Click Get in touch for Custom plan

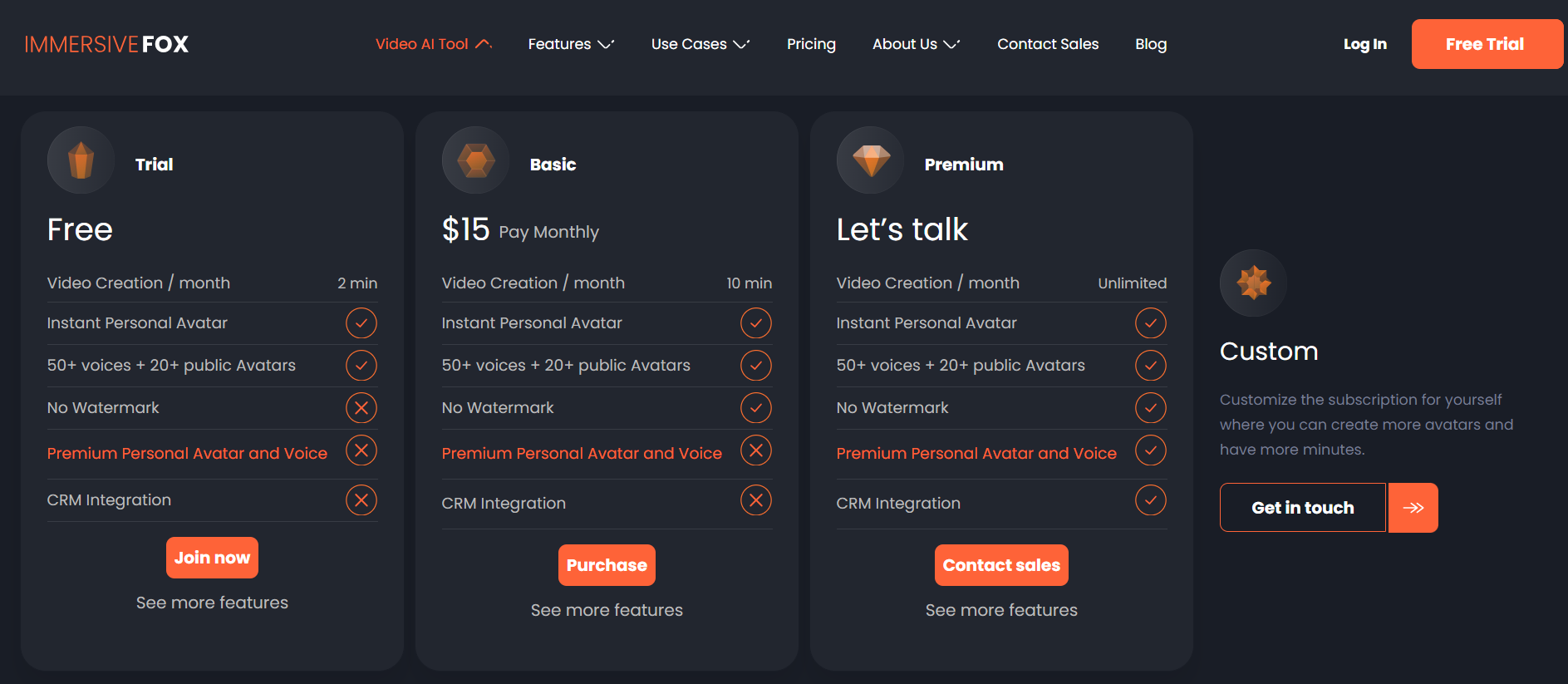point(1303,508)
